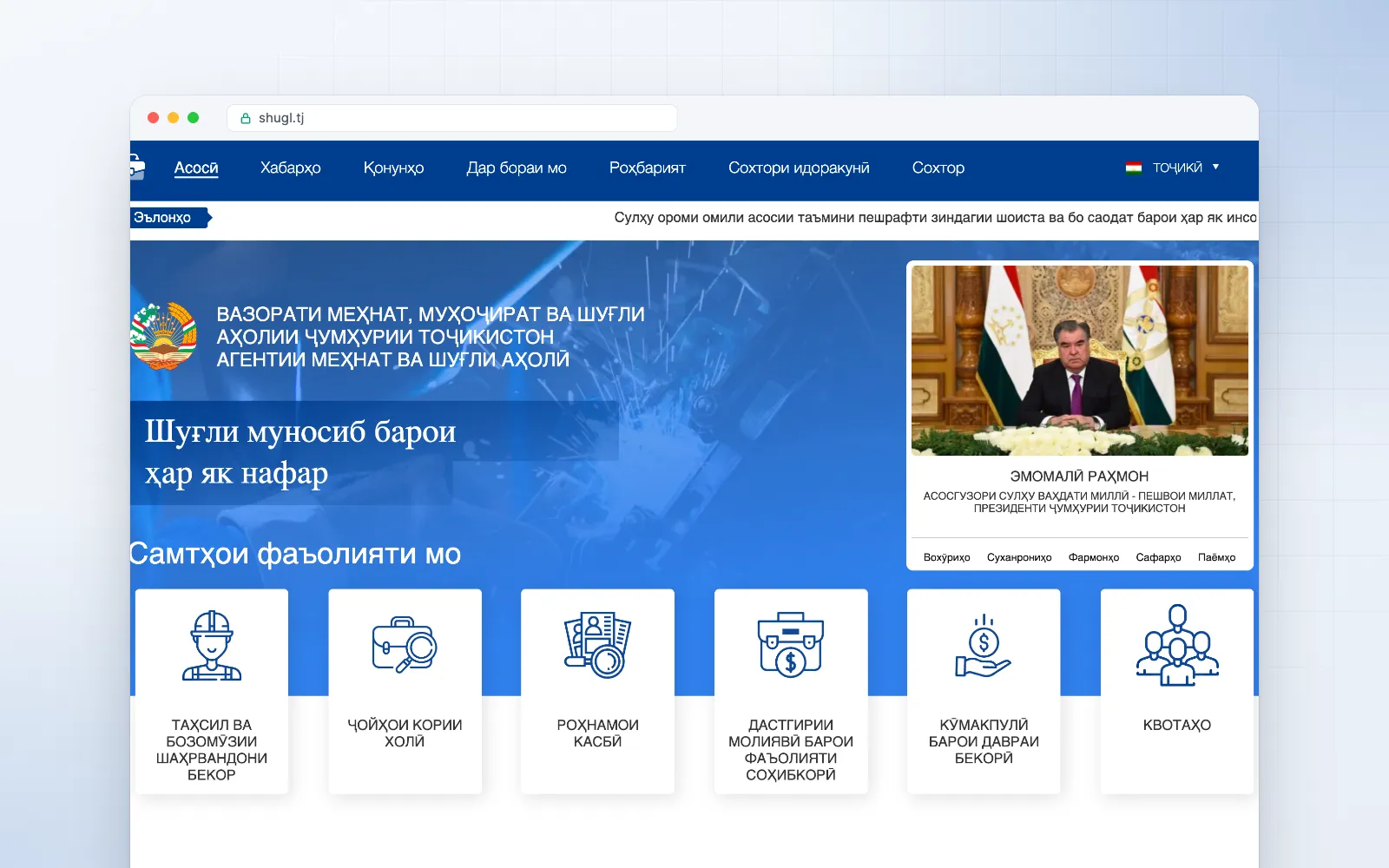The height and width of the screenshot is (868, 1389).
Task: Click the Шуғли муносиб барои slogan text
Action: click(x=300, y=452)
